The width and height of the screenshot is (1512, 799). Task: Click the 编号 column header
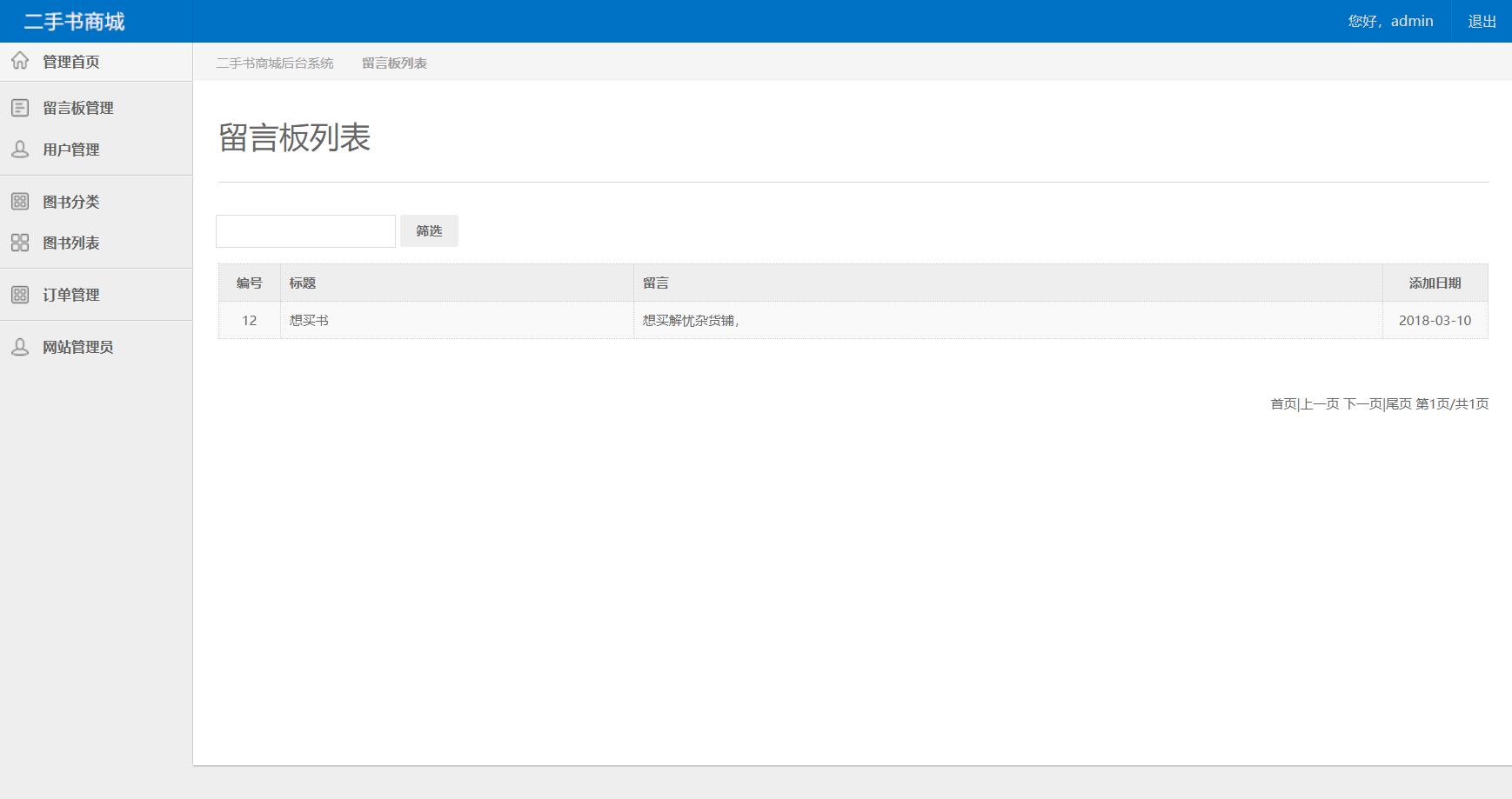[x=250, y=283]
